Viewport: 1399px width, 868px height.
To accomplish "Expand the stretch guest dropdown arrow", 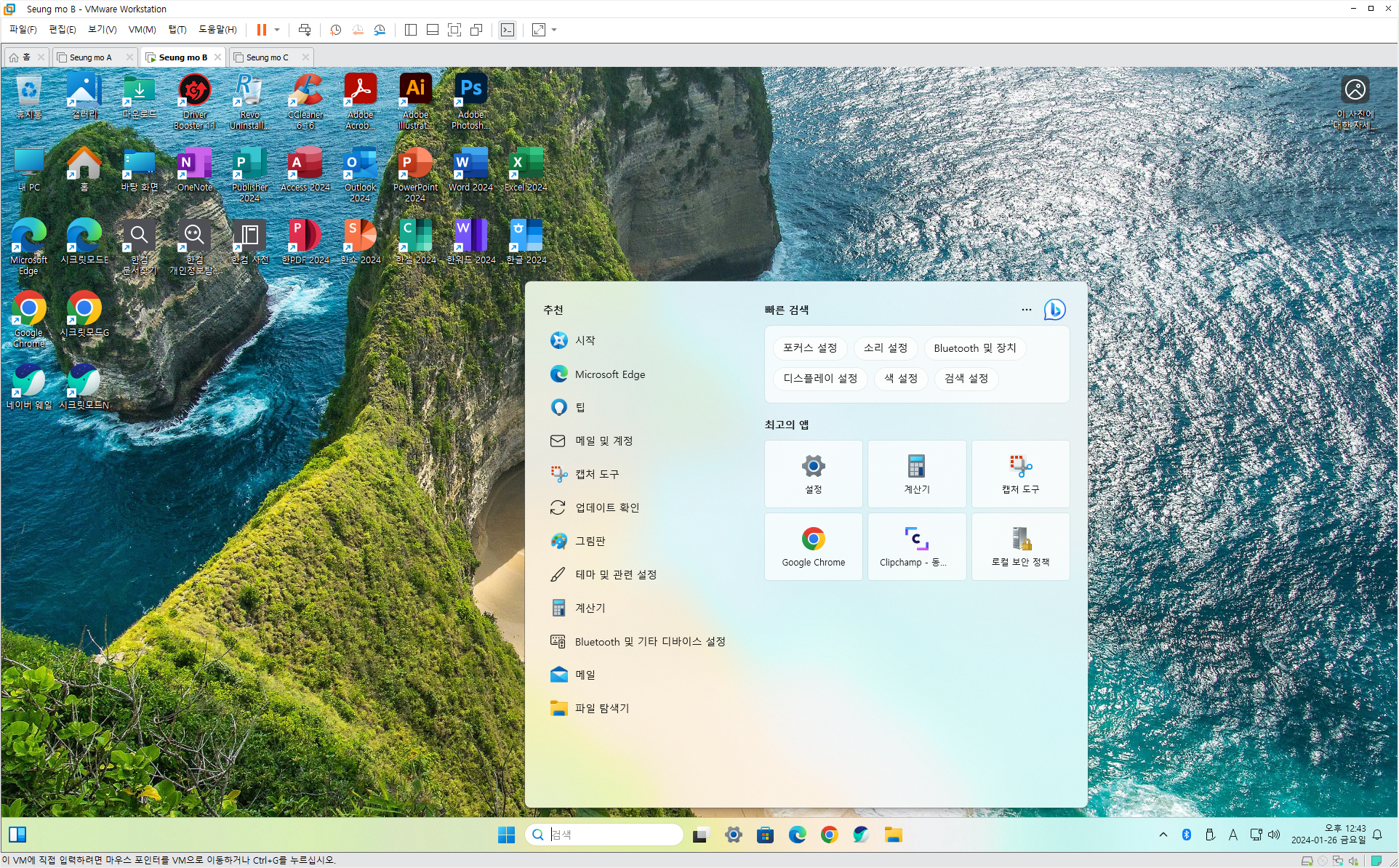I will pyautogui.click(x=554, y=30).
